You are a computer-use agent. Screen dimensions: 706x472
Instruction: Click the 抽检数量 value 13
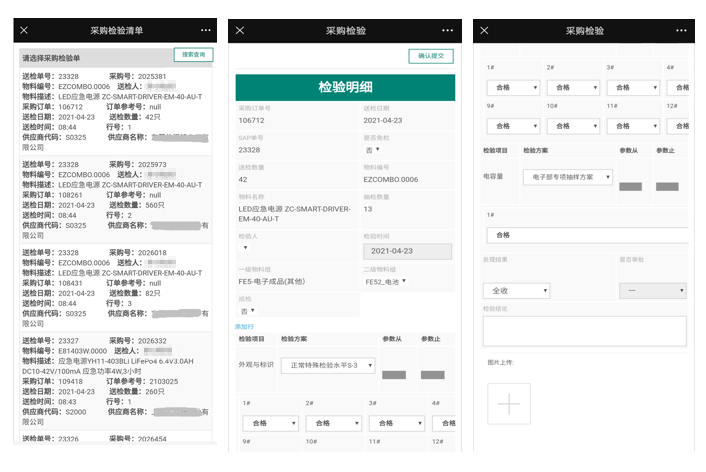[368, 209]
